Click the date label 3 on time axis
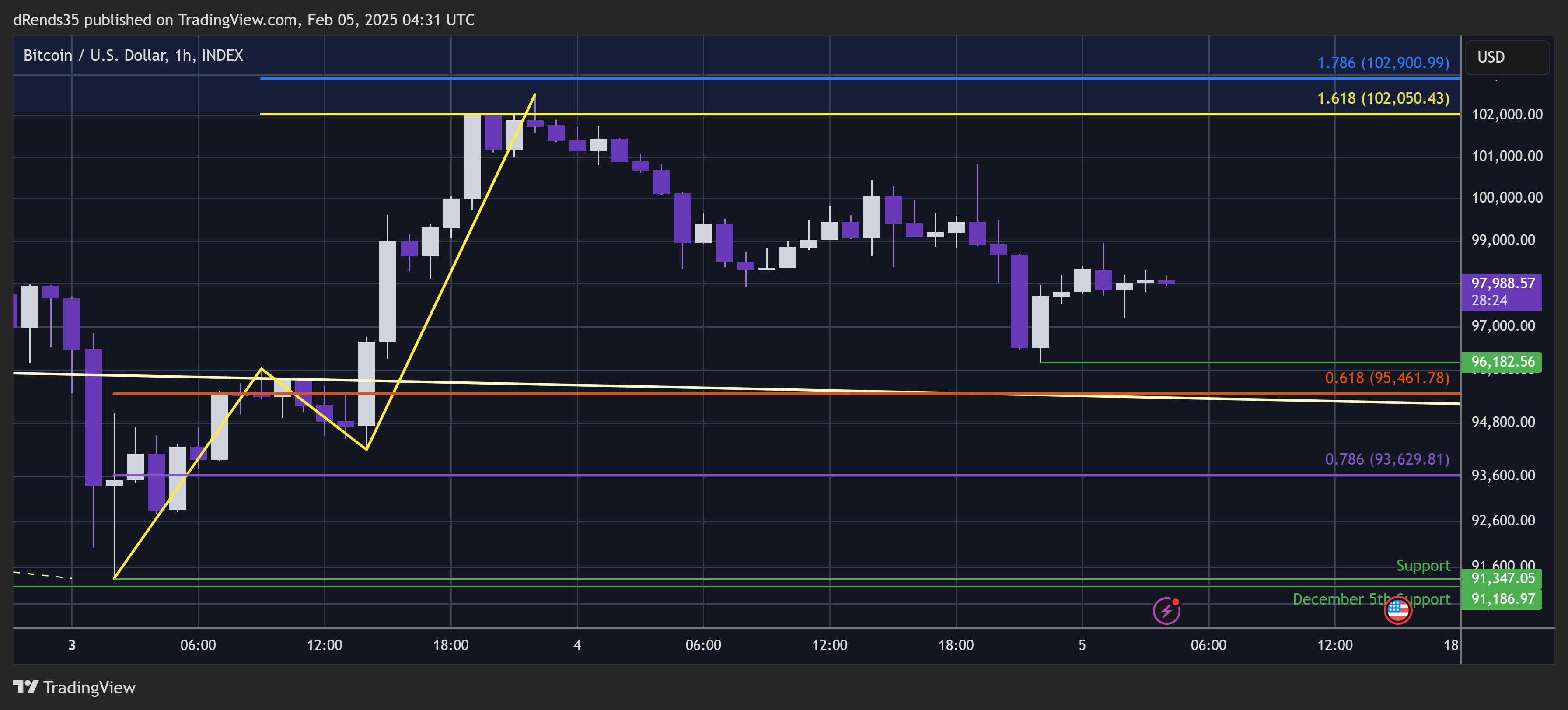 coord(72,645)
